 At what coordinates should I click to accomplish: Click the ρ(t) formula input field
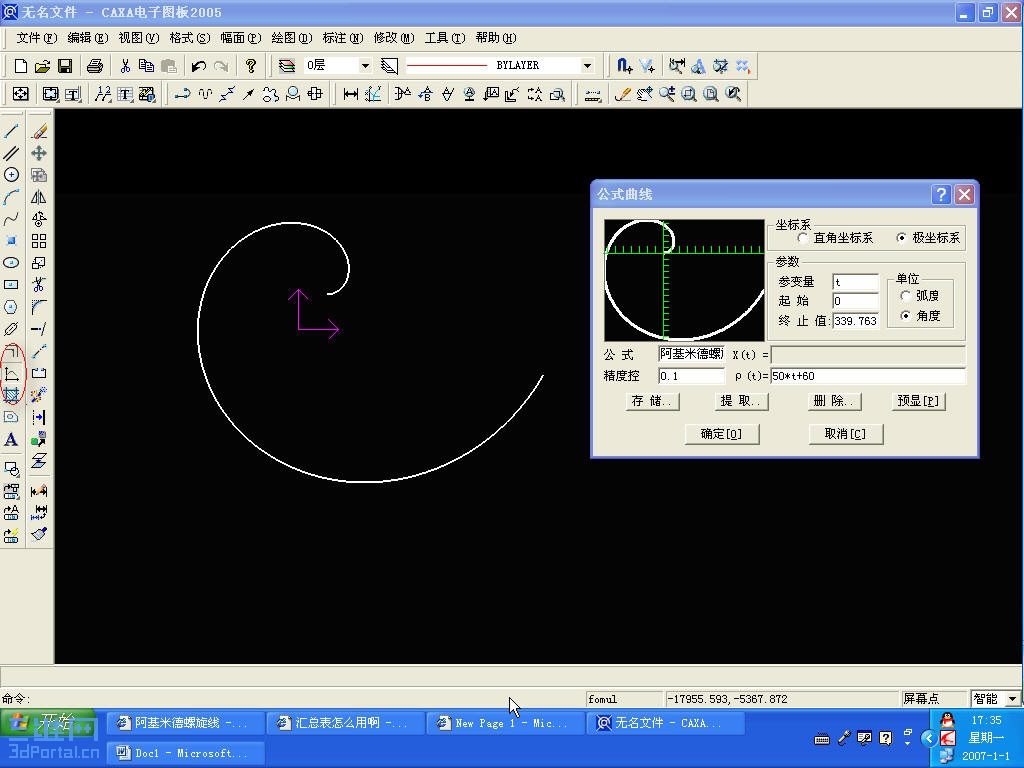click(866, 376)
